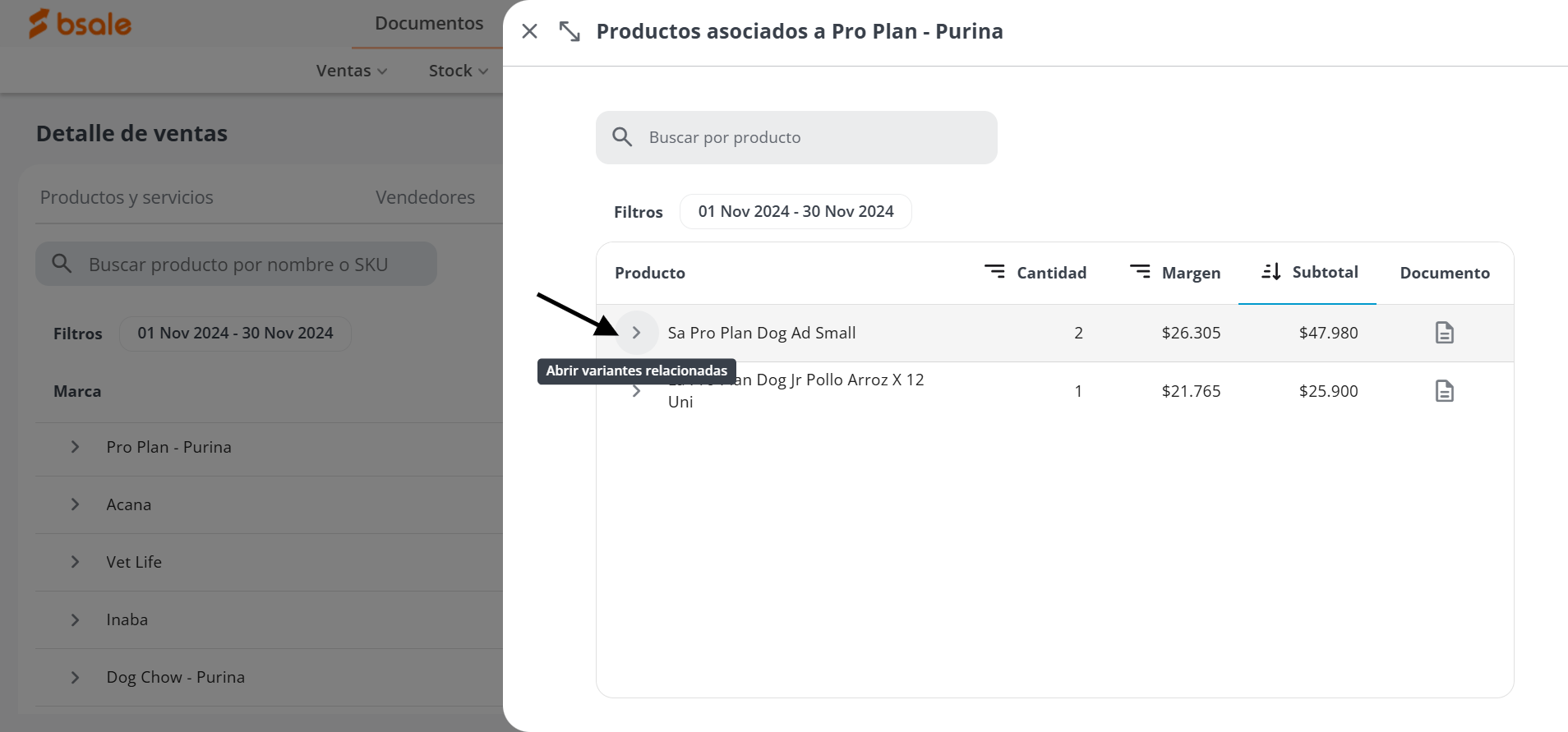
Task: Expand the Acana brand row
Action: [75, 504]
